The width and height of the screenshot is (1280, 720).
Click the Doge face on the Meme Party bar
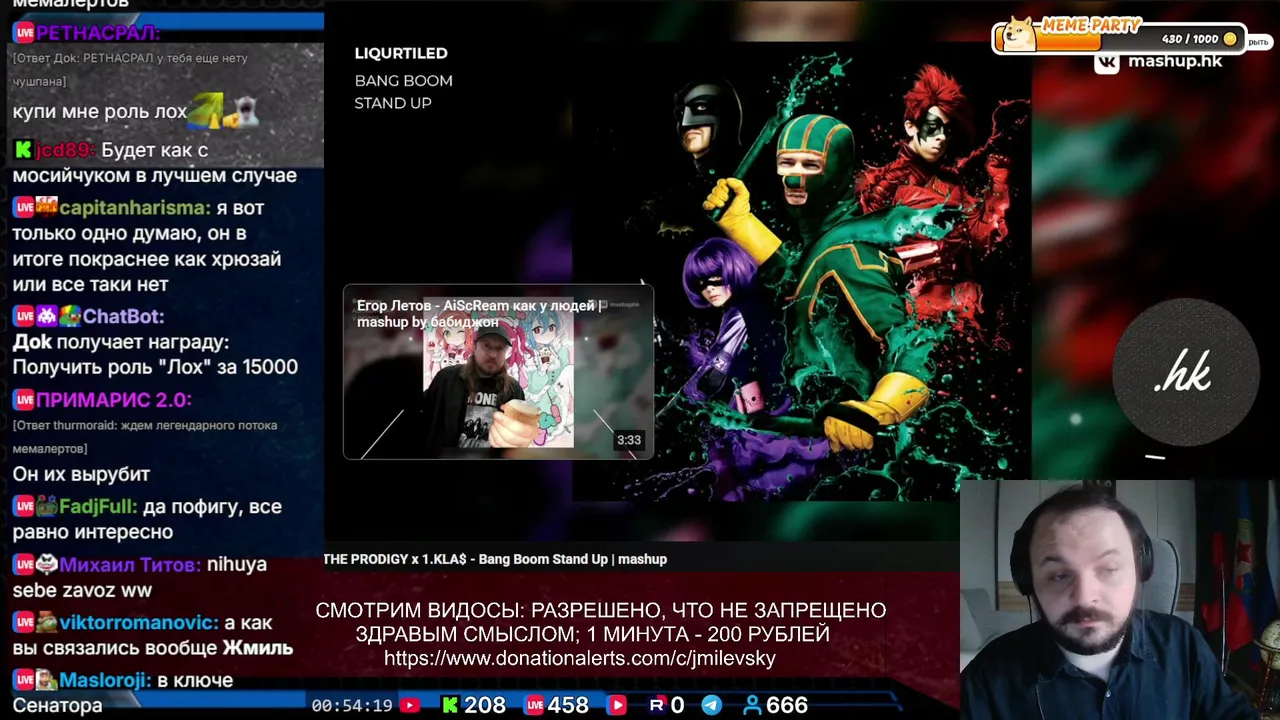point(1020,34)
